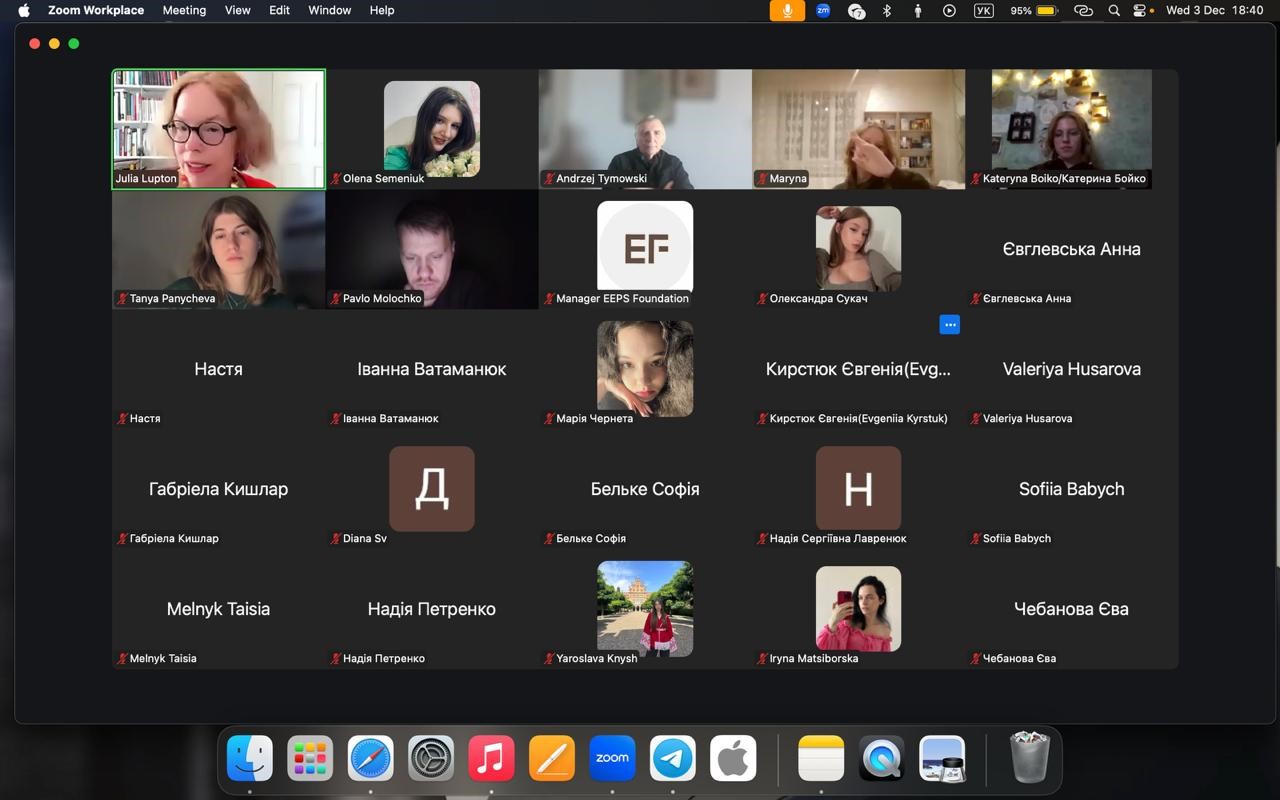The height and width of the screenshot is (800, 1280).
Task: Click the white Apple logo Dock icon
Action: pos(733,760)
